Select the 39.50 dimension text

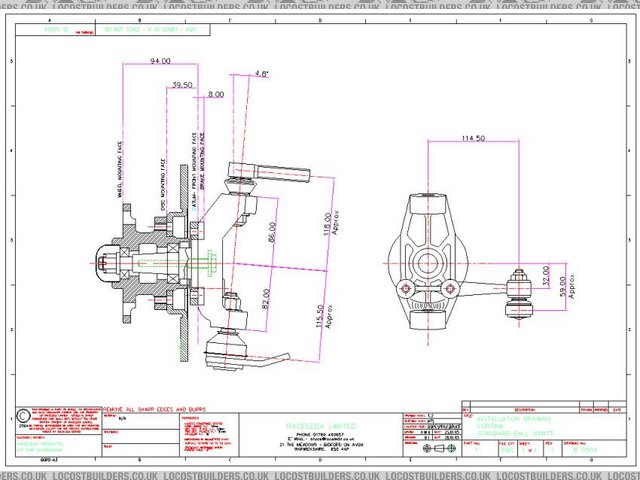(182, 86)
